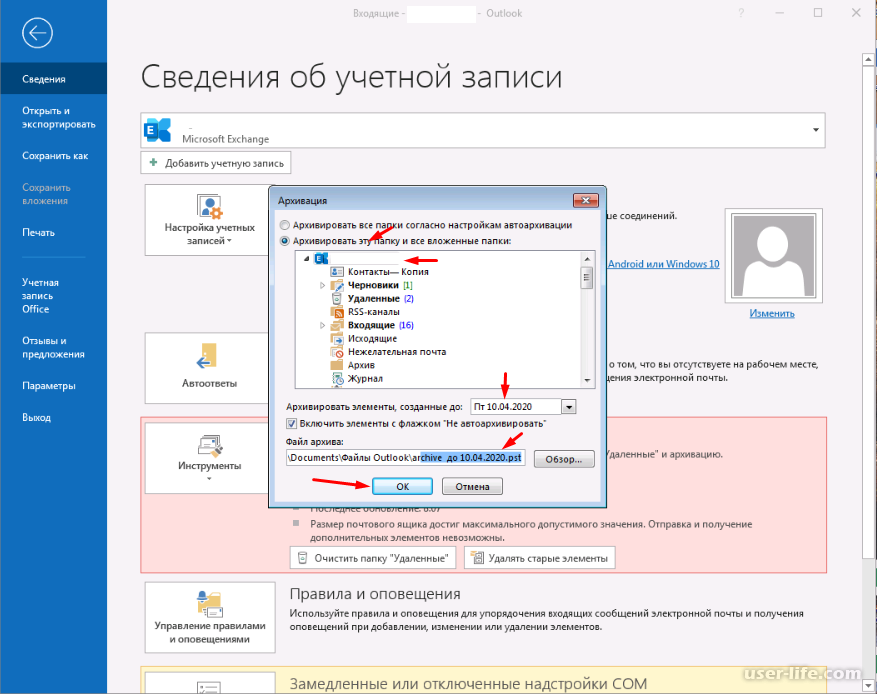
Task: Select the Нежелательная почта folder name
Action: click(397, 352)
